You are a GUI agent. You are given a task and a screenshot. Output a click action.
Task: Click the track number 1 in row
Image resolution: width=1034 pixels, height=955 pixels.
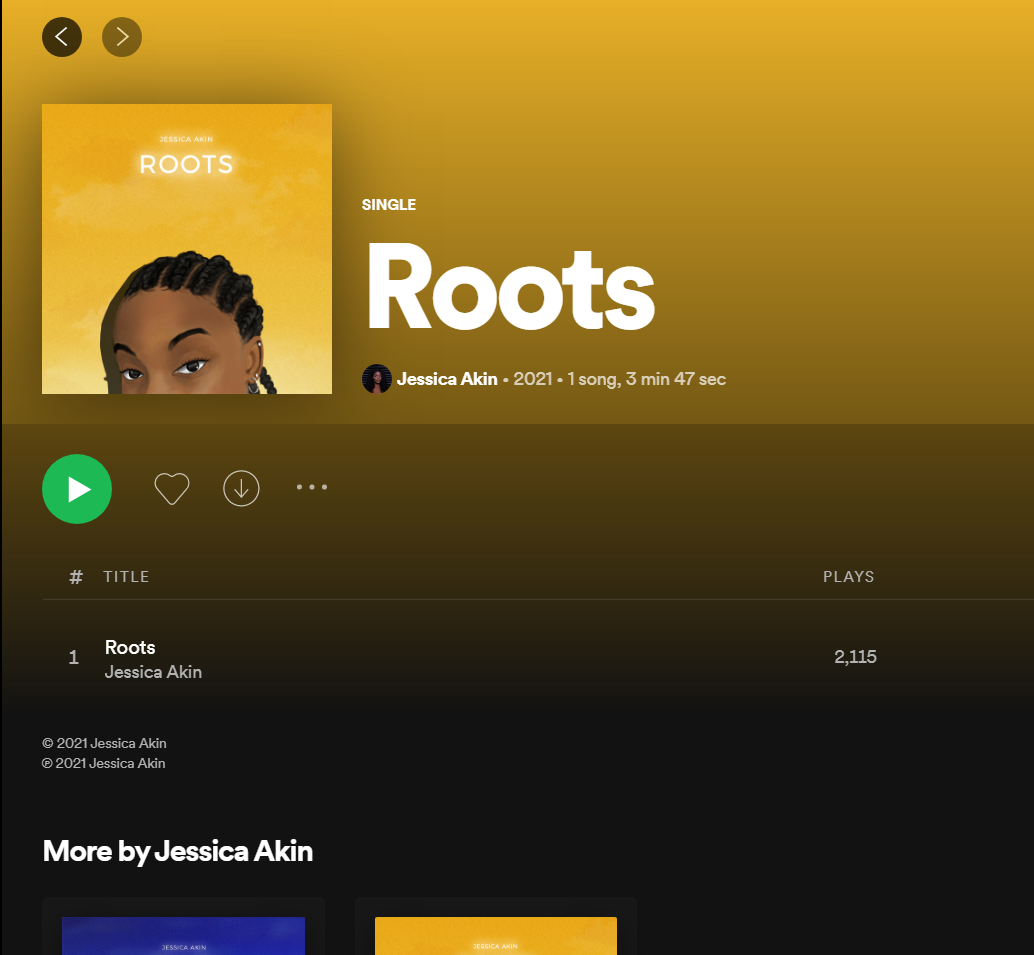[74, 657]
